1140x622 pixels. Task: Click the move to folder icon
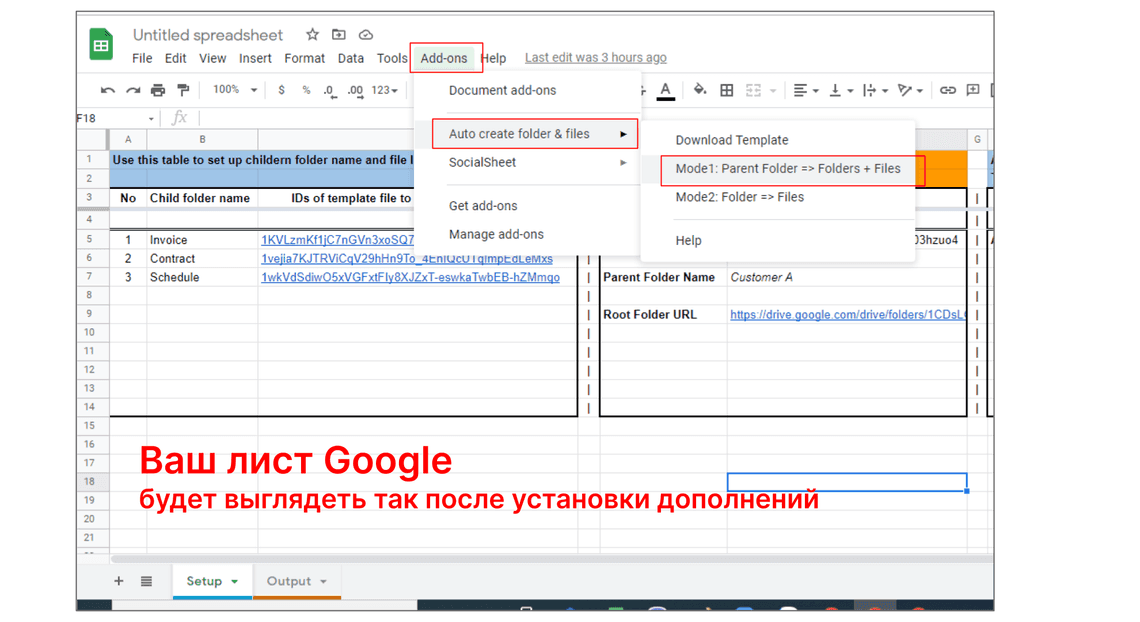pyautogui.click(x=339, y=35)
